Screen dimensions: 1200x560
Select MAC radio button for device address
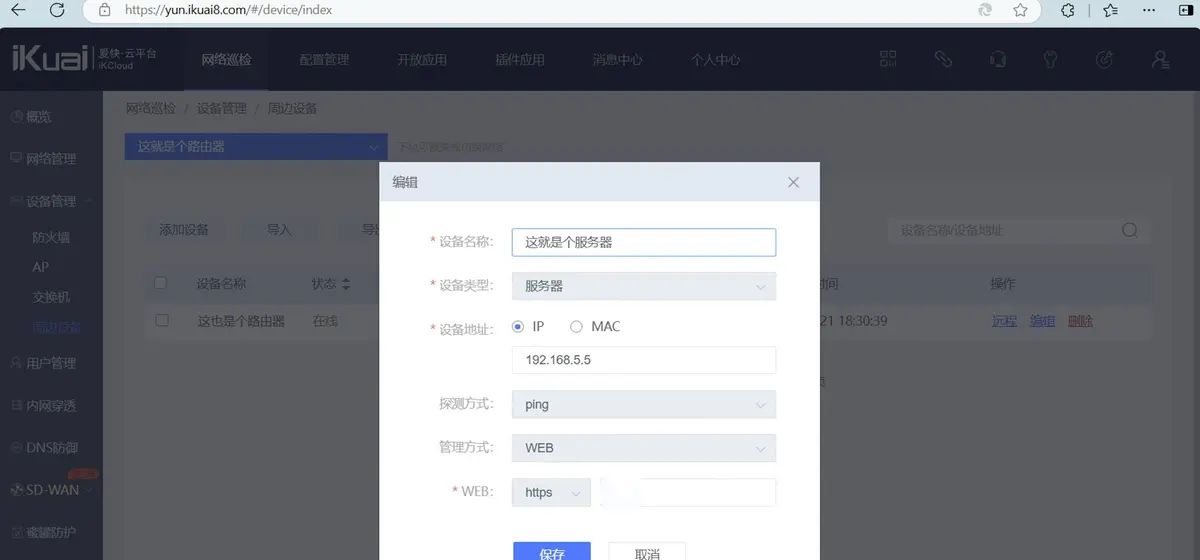click(576, 326)
